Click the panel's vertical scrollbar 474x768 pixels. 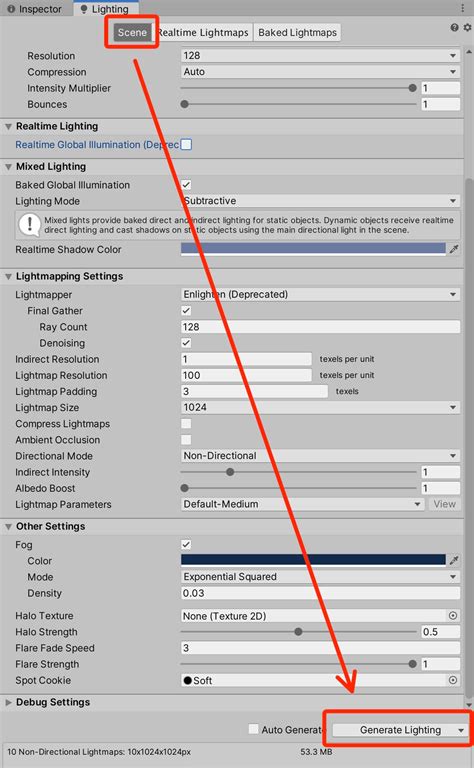[x=469, y=436]
